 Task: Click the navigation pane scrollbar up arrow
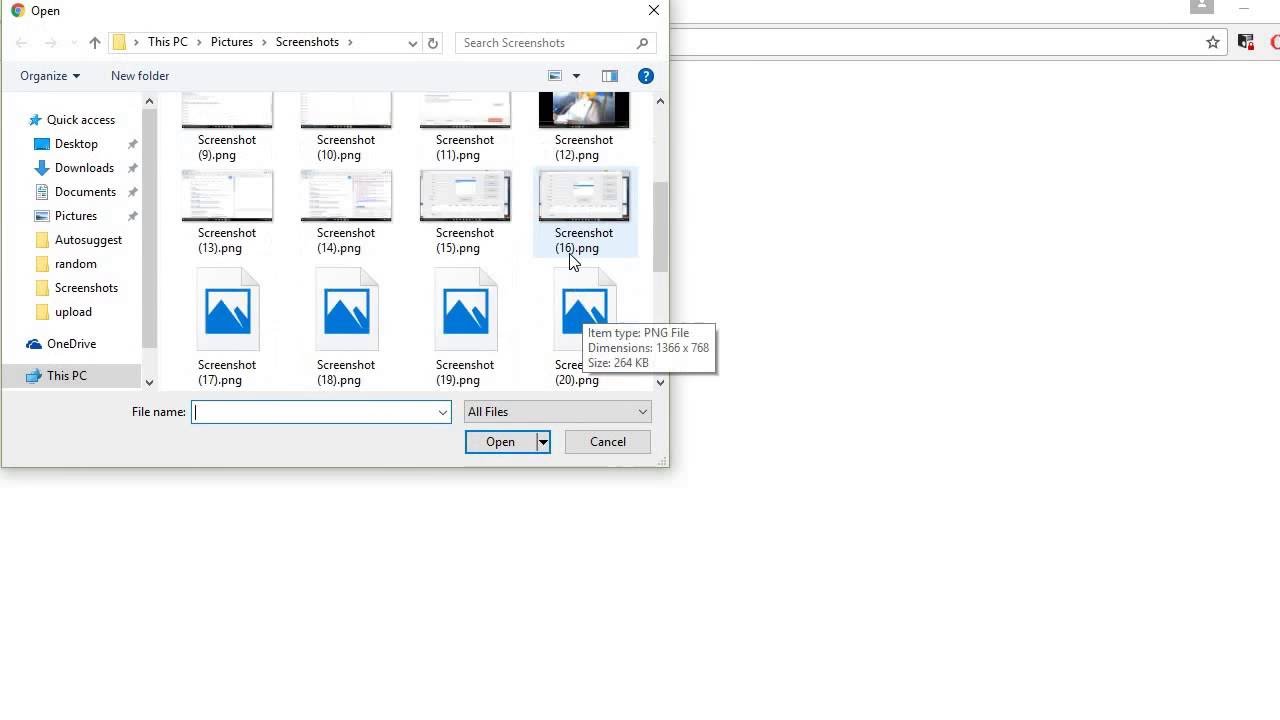pos(149,101)
